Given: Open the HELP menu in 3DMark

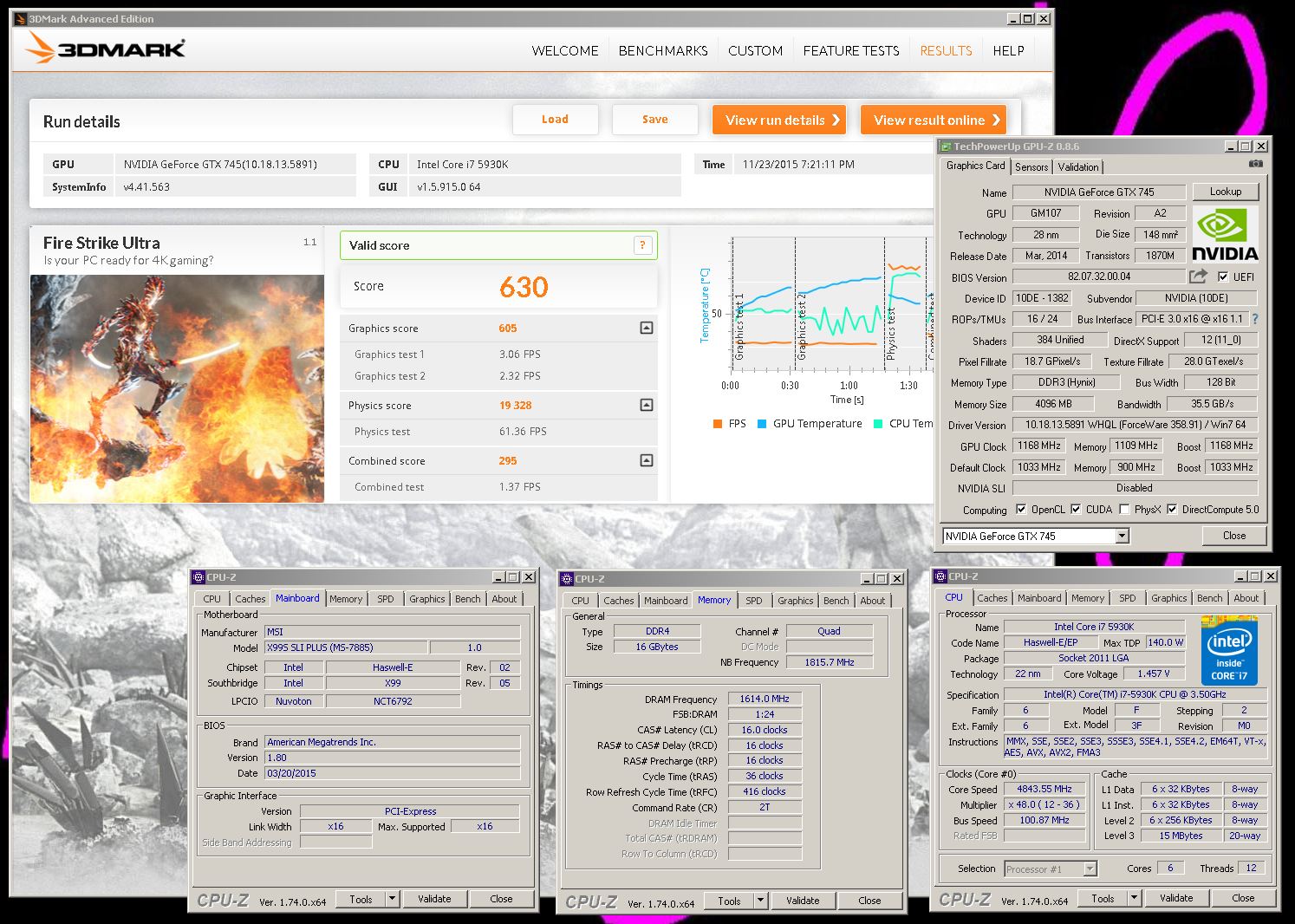Looking at the screenshot, I should pyautogui.click(x=1008, y=51).
